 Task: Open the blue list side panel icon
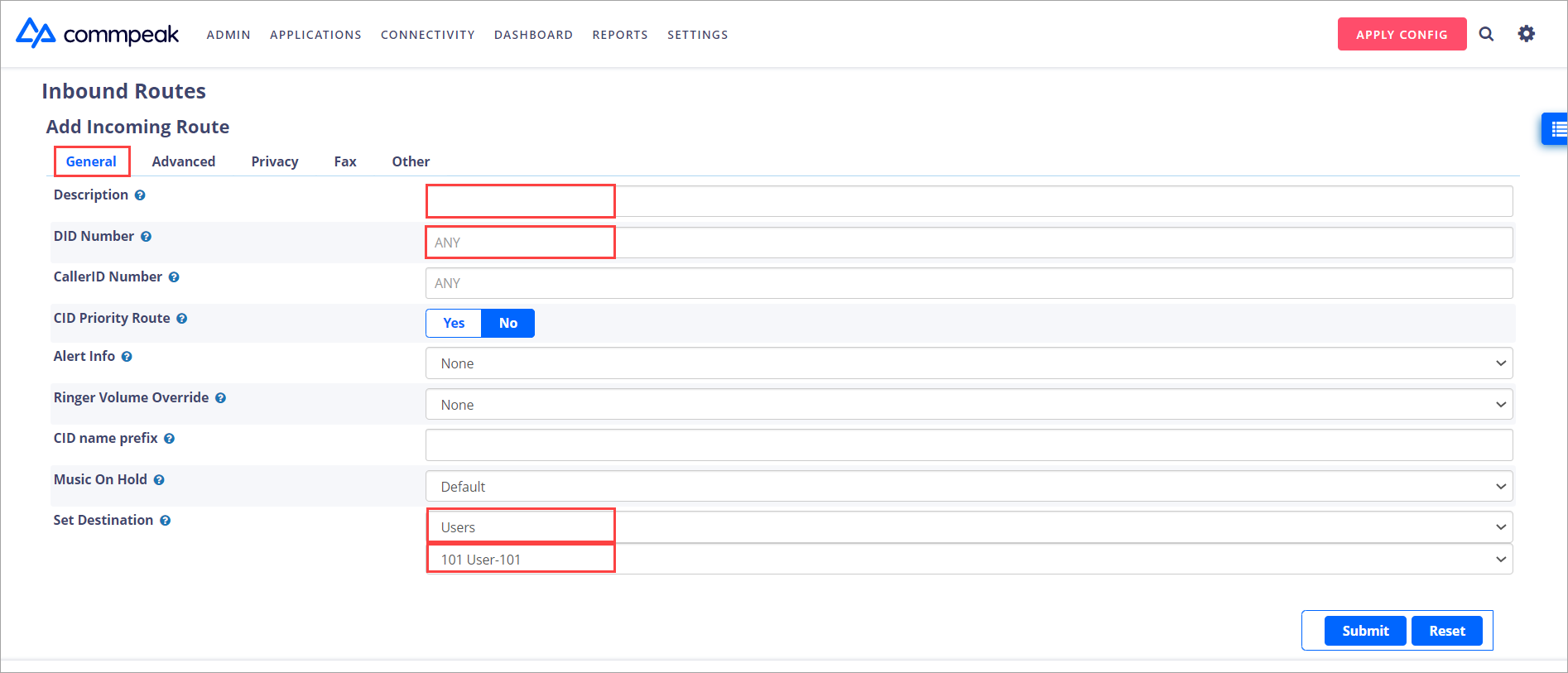pyautogui.click(x=1556, y=129)
